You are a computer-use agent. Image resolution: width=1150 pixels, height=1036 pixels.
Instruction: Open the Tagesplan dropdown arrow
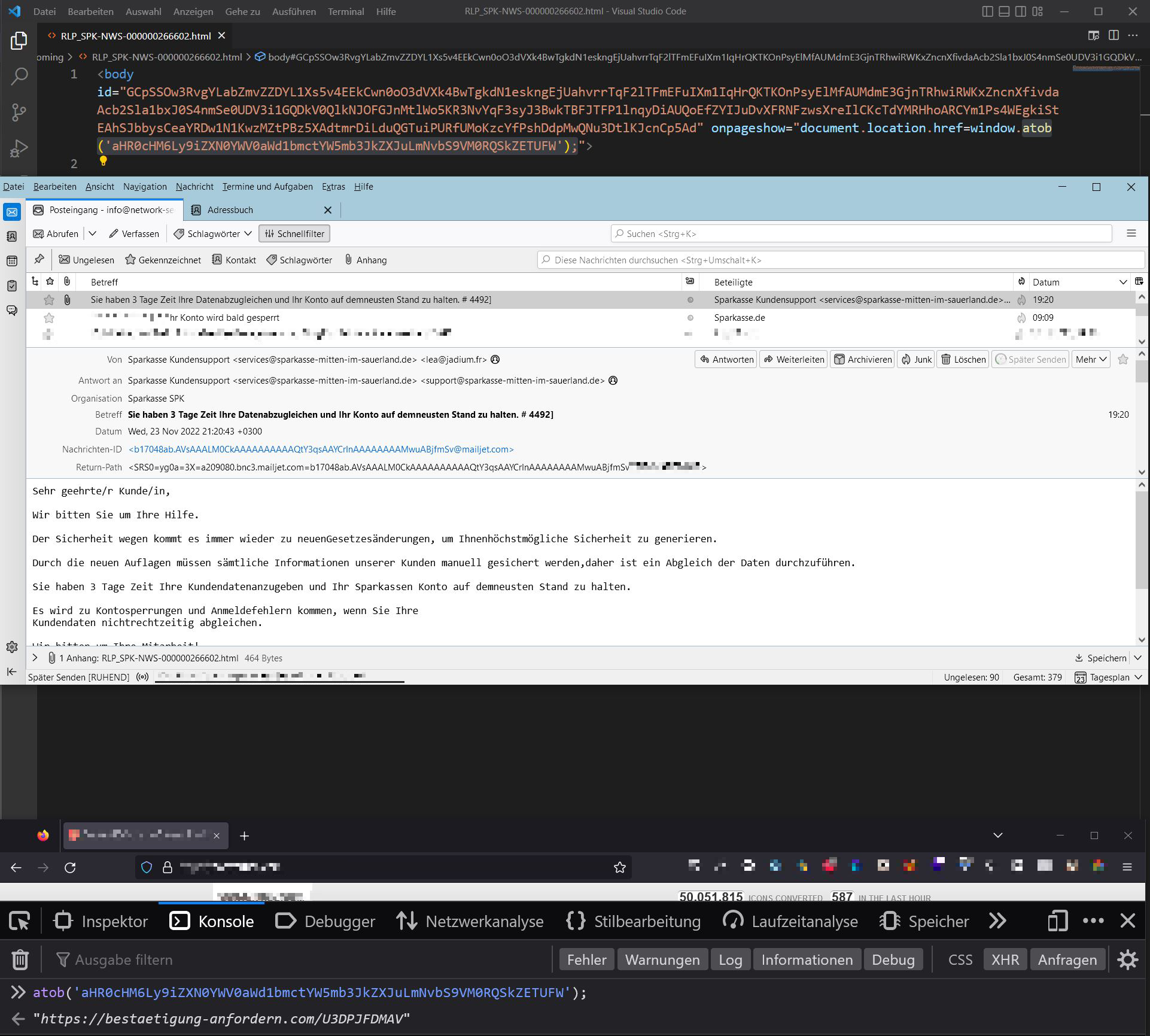point(1137,677)
